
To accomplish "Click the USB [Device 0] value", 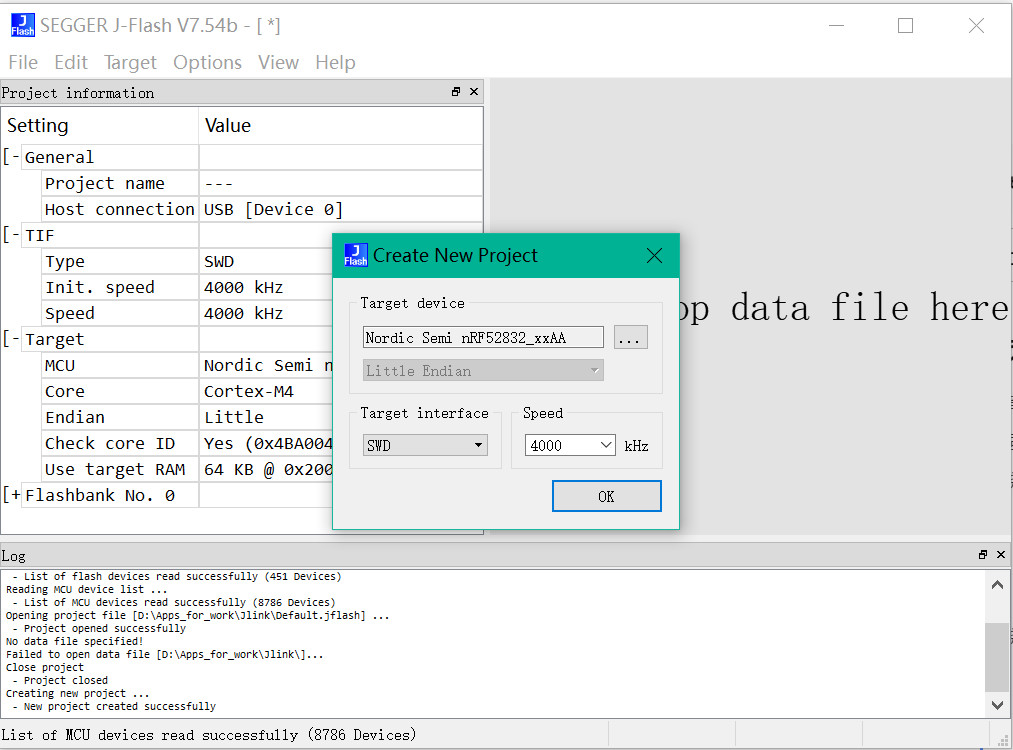I will tap(273, 209).
